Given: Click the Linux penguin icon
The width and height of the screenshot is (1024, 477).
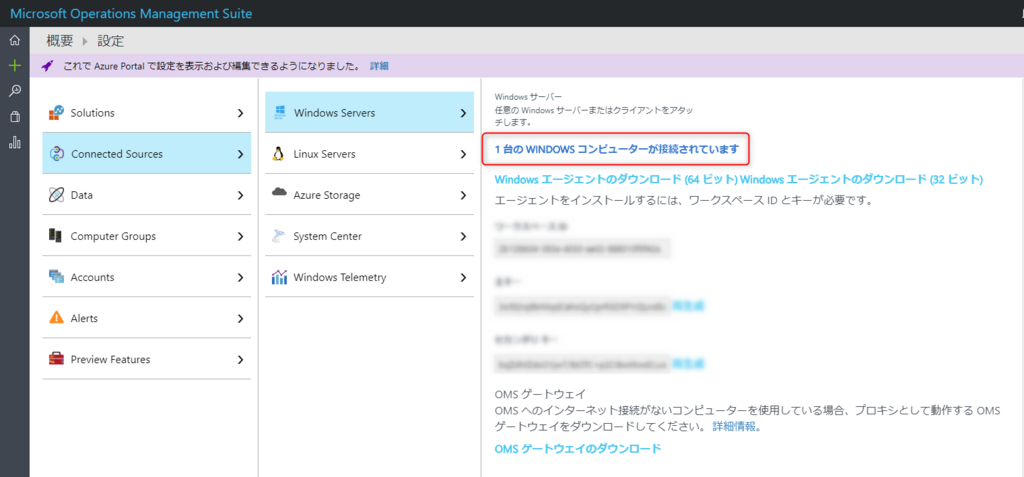Looking at the screenshot, I should (279, 154).
